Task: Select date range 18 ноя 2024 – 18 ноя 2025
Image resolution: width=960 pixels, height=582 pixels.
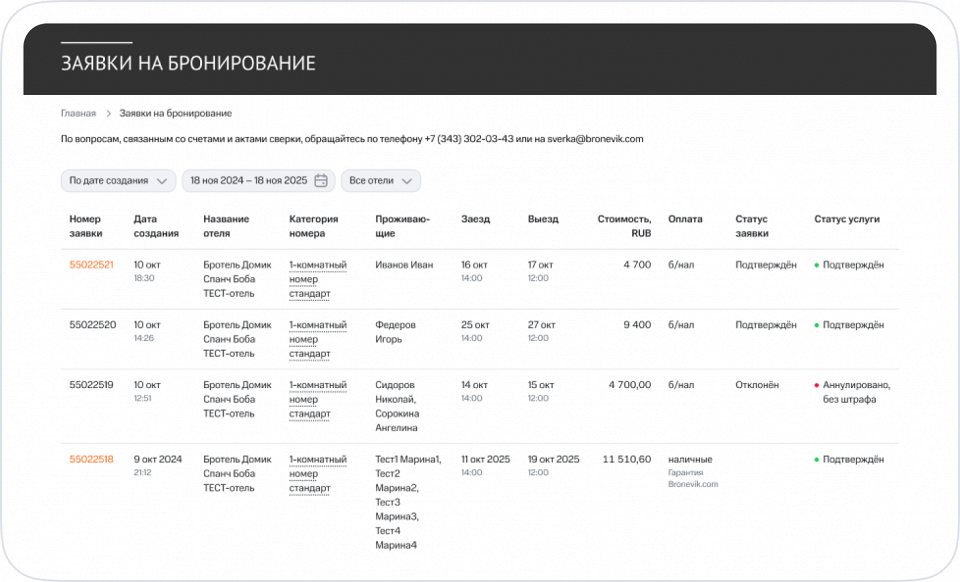Action: pos(258,181)
